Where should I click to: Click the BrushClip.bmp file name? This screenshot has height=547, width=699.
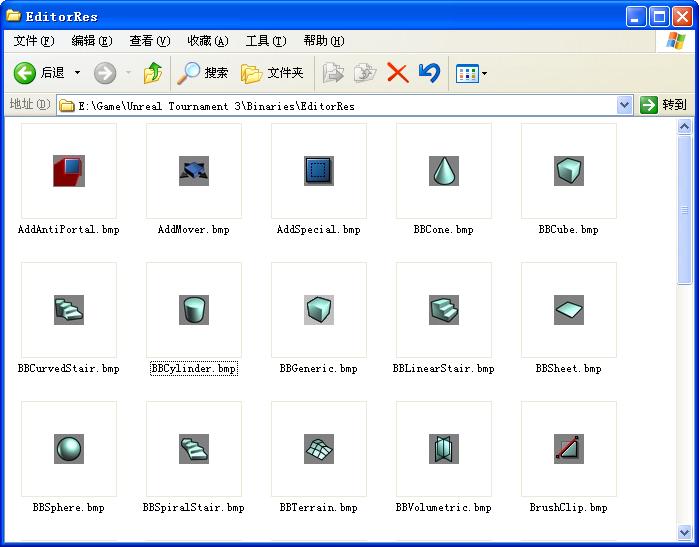click(x=568, y=508)
